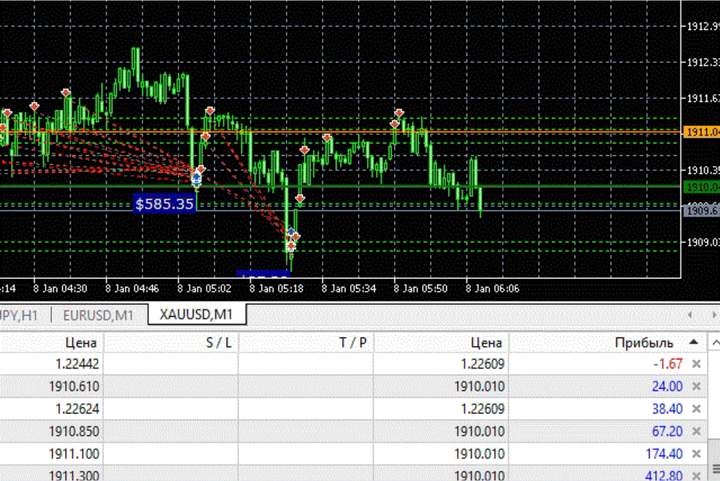Click the X beside 67.20 profit
This screenshot has height=481, width=720.
(696, 431)
